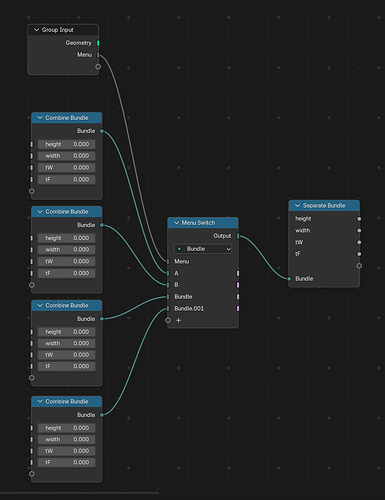Screen dimensions: 385x500
Task: Select the Separate Bundle node header
Action: [x=324, y=206]
